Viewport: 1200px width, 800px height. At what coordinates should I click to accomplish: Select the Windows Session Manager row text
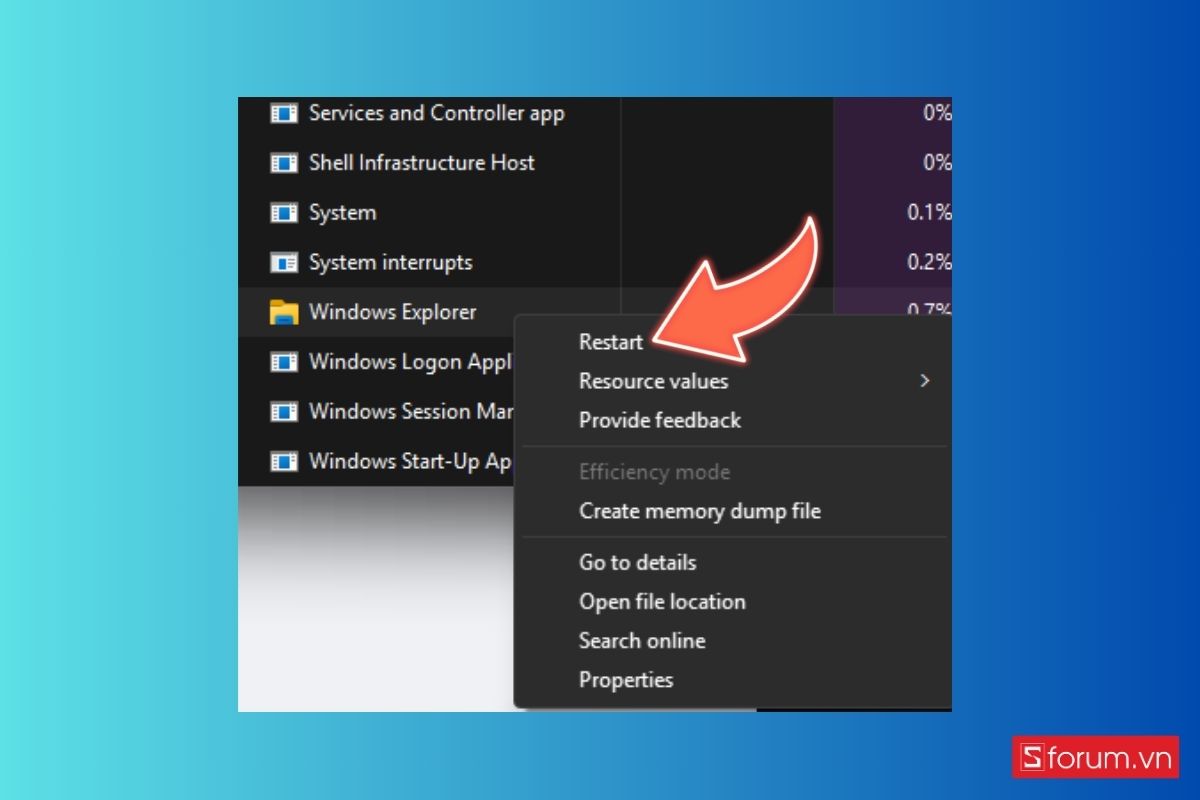tap(411, 411)
